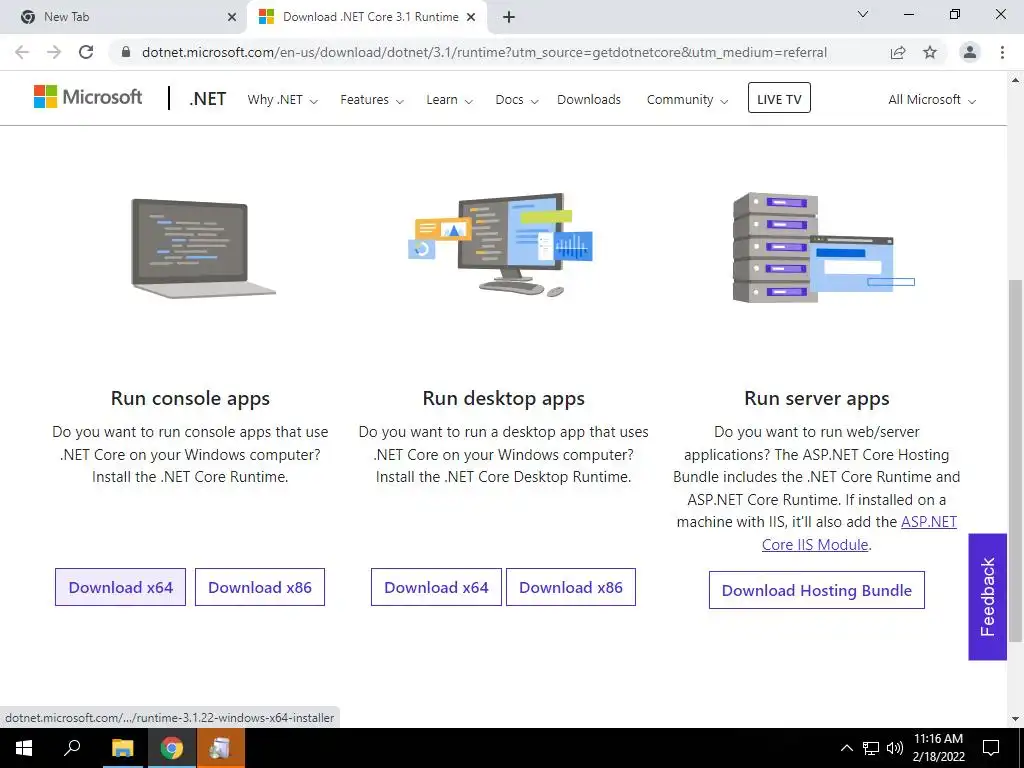Viewport: 1024px width, 768px height.
Task: Reload the page with refresh icon
Action: pos(86,52)
